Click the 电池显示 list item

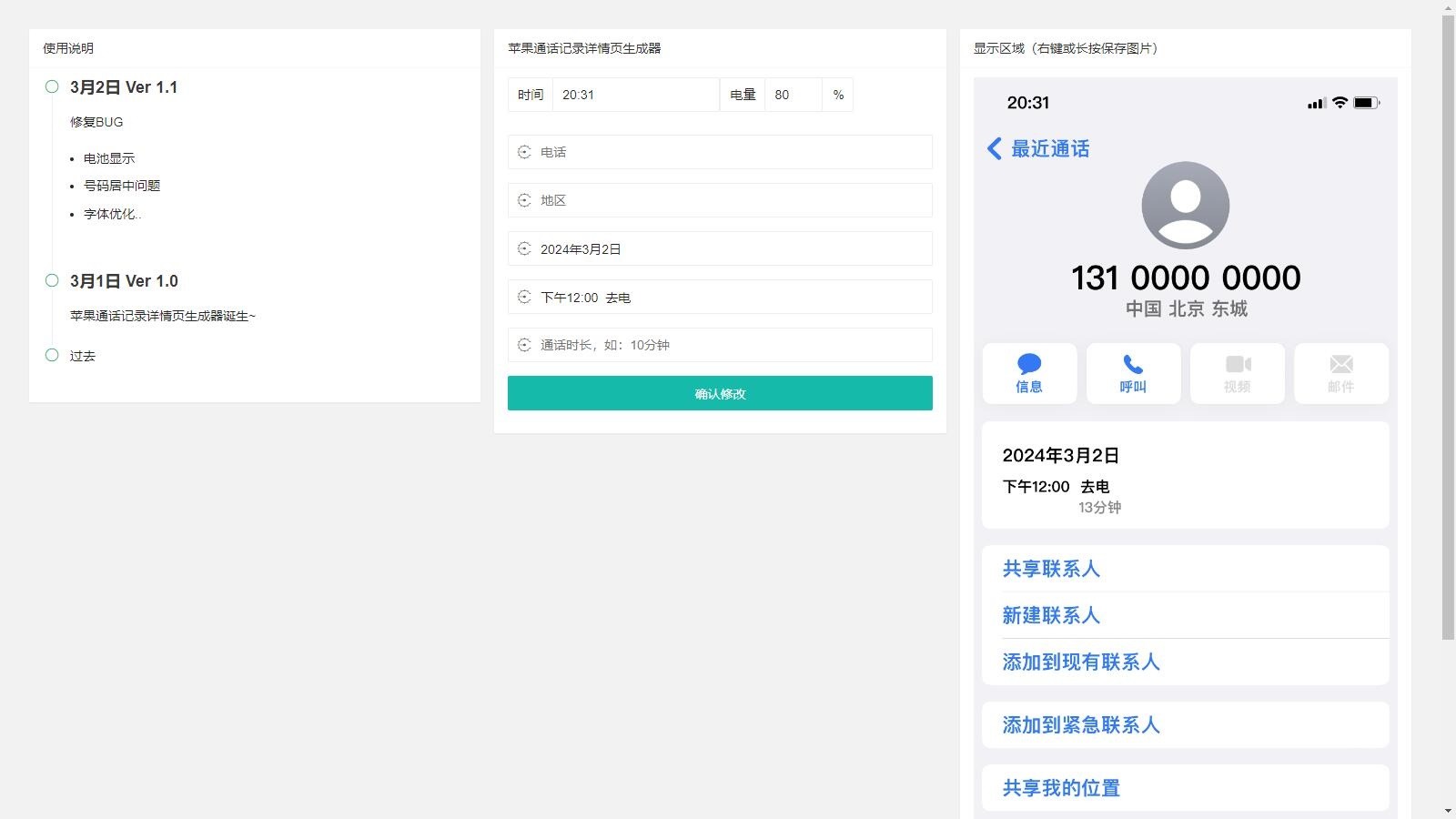point(109,158)
